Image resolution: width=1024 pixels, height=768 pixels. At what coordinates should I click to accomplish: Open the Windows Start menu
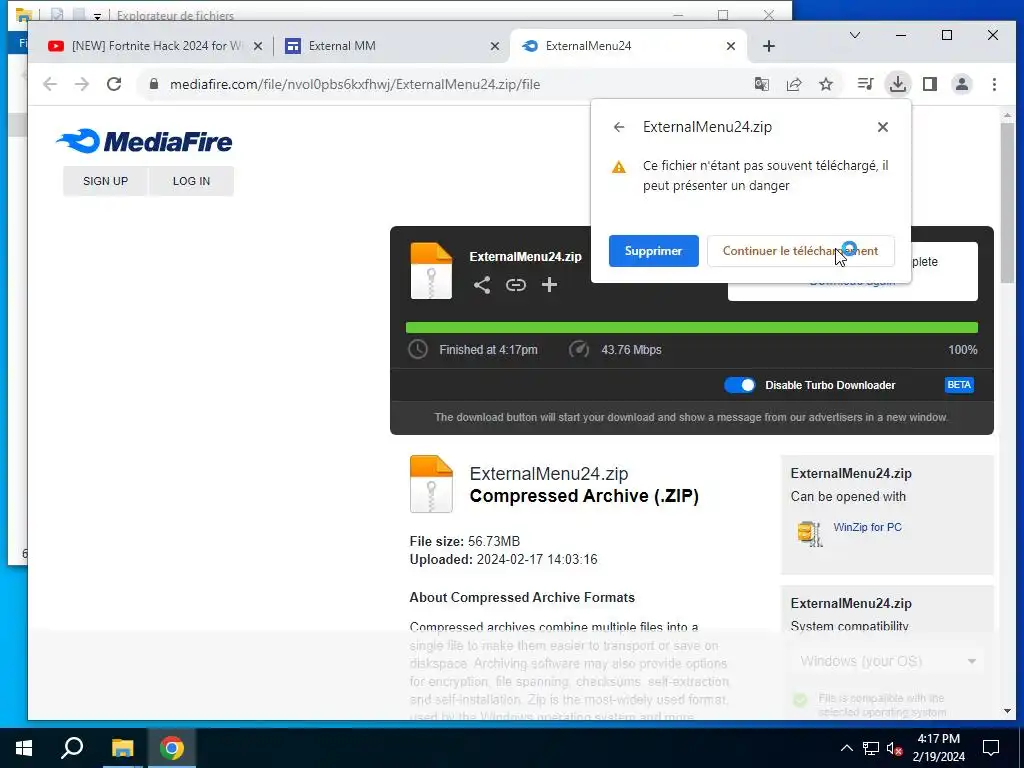coord(24,748)
